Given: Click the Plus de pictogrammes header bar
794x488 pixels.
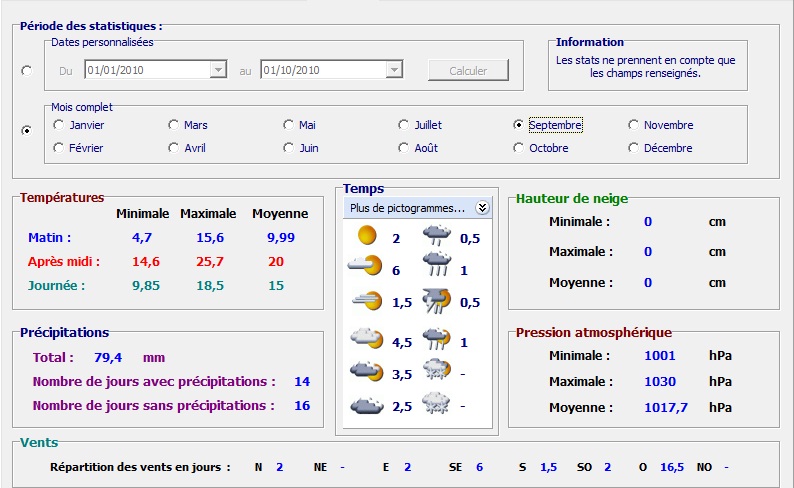Looking at the screenshot, I should coord(417,208).
